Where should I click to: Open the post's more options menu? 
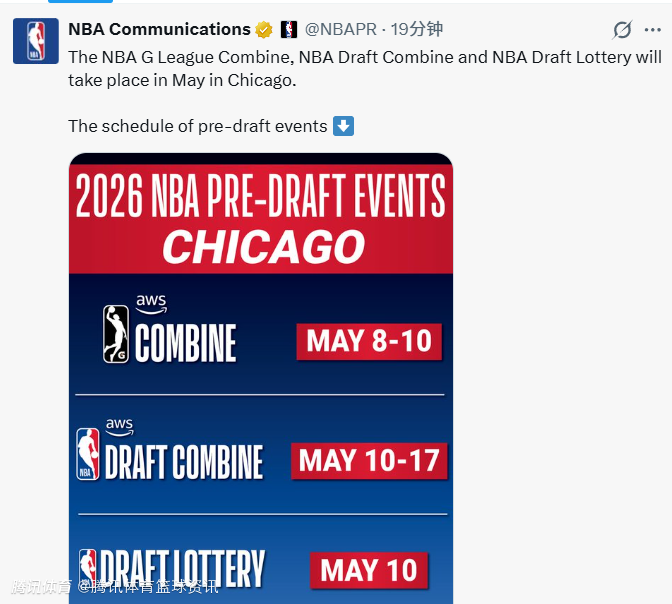[x=654, y=30]
